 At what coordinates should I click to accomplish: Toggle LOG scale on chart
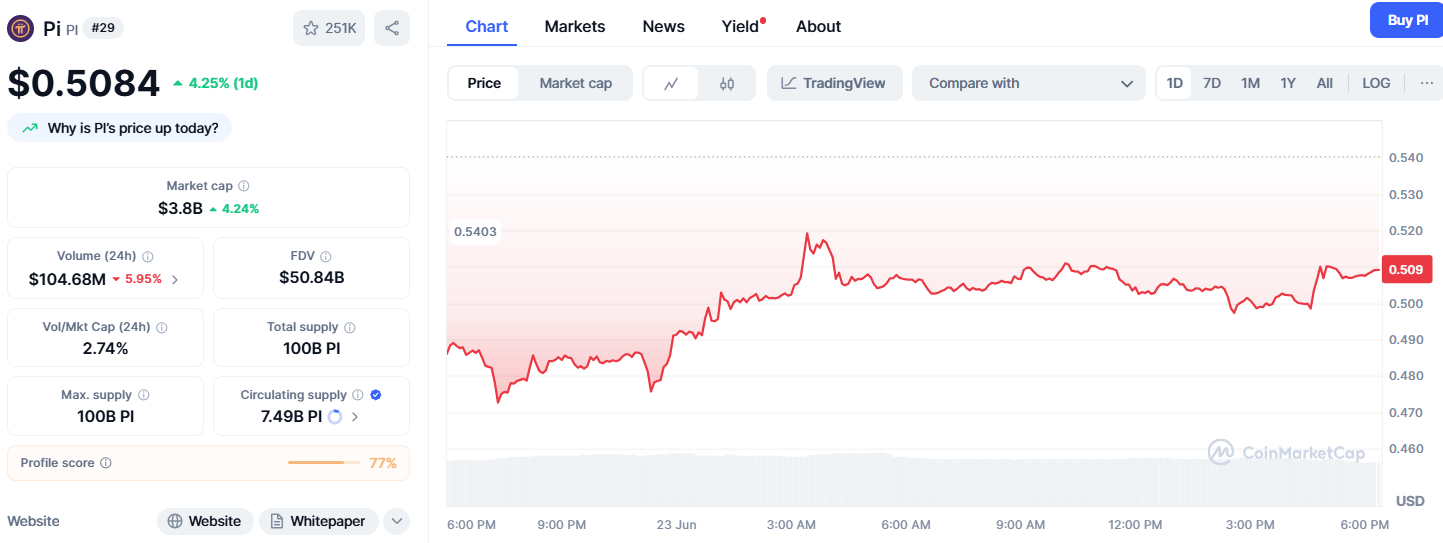click(1376, 83)
